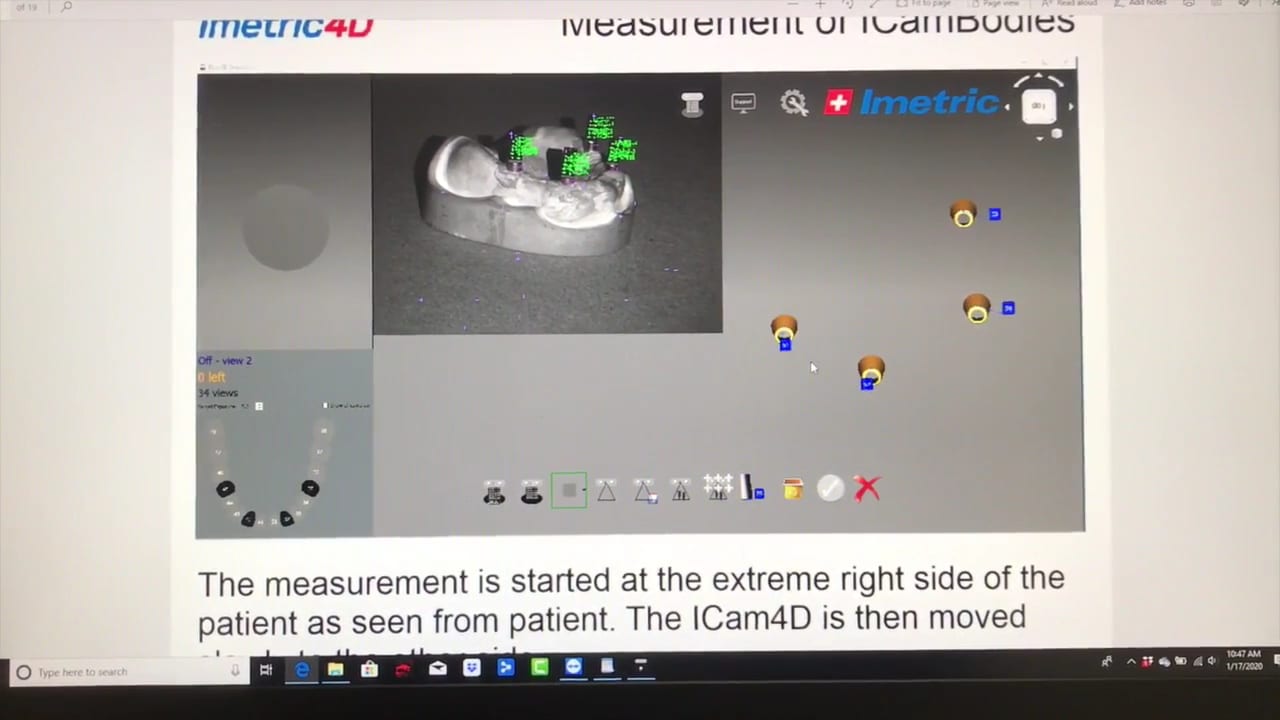Click the yellow box icon in bottom toolbar

click(x=793, y=489)
